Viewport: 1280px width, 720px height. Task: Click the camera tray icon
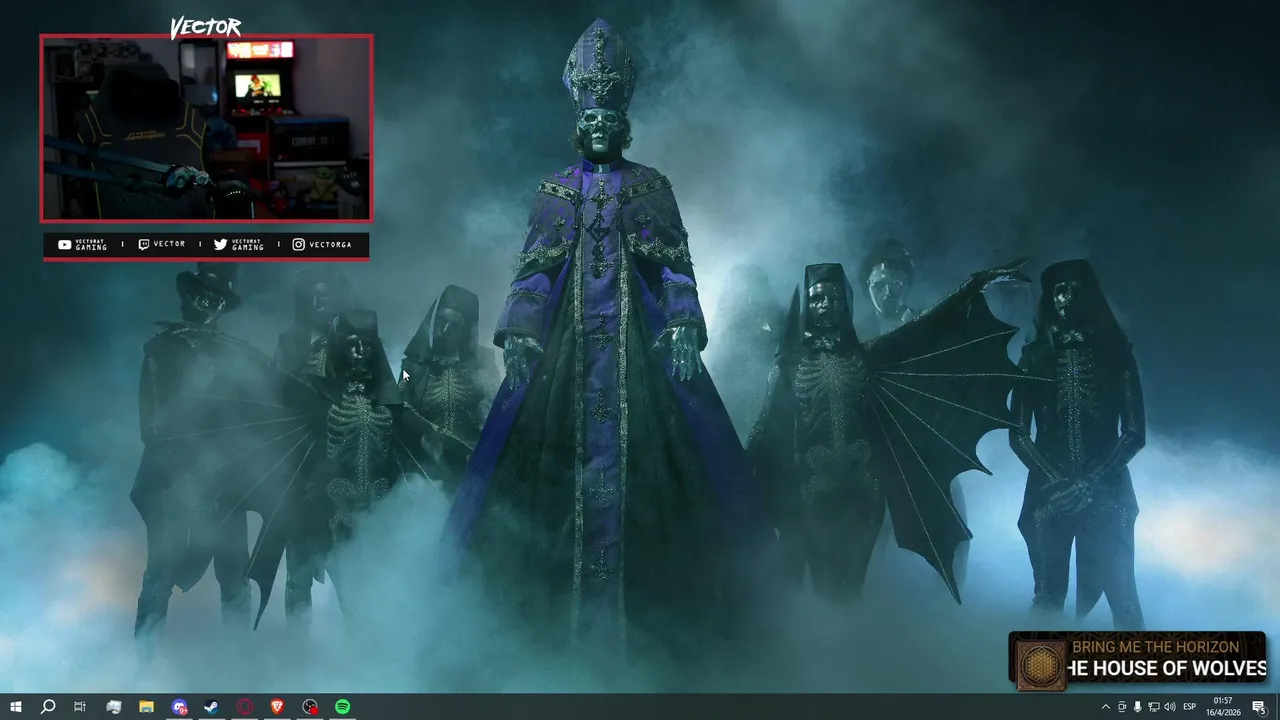(x=1121, y=707)
